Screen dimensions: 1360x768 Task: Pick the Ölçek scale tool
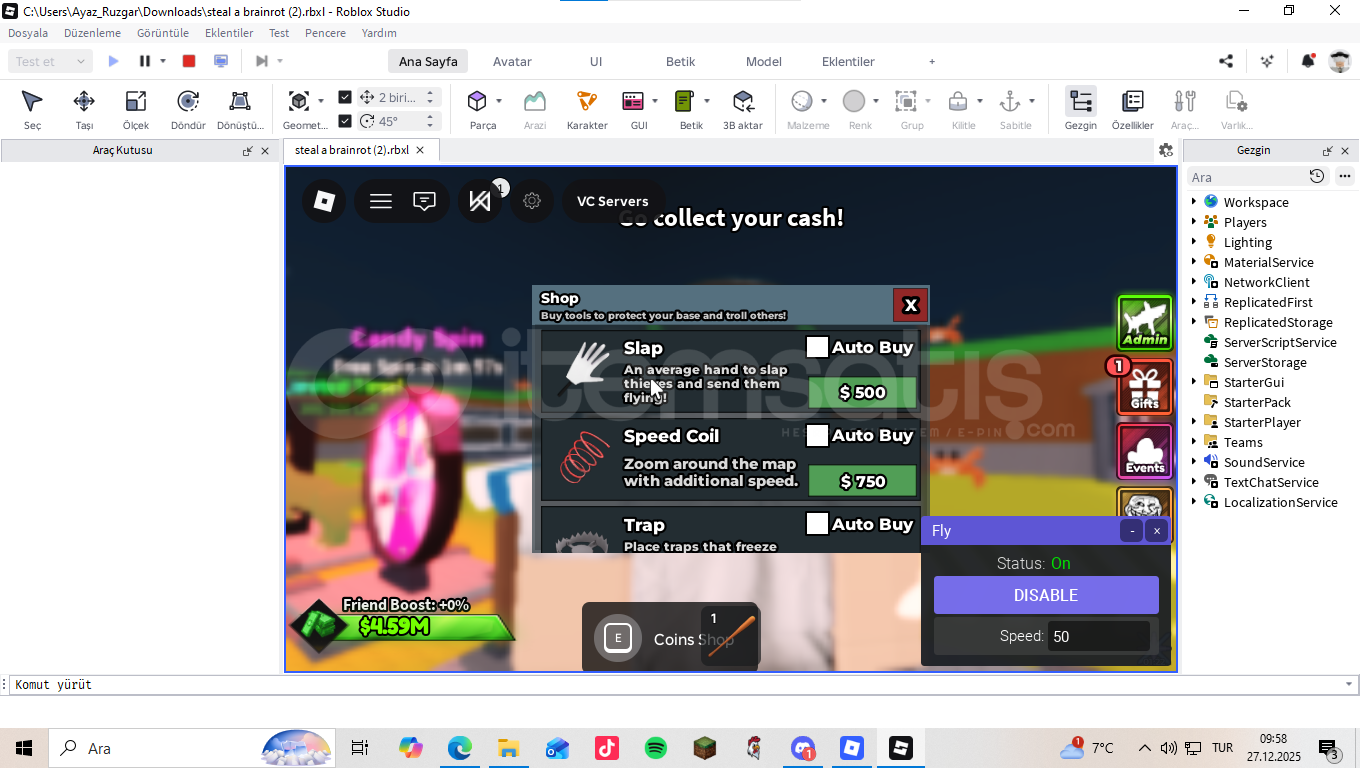136,110
